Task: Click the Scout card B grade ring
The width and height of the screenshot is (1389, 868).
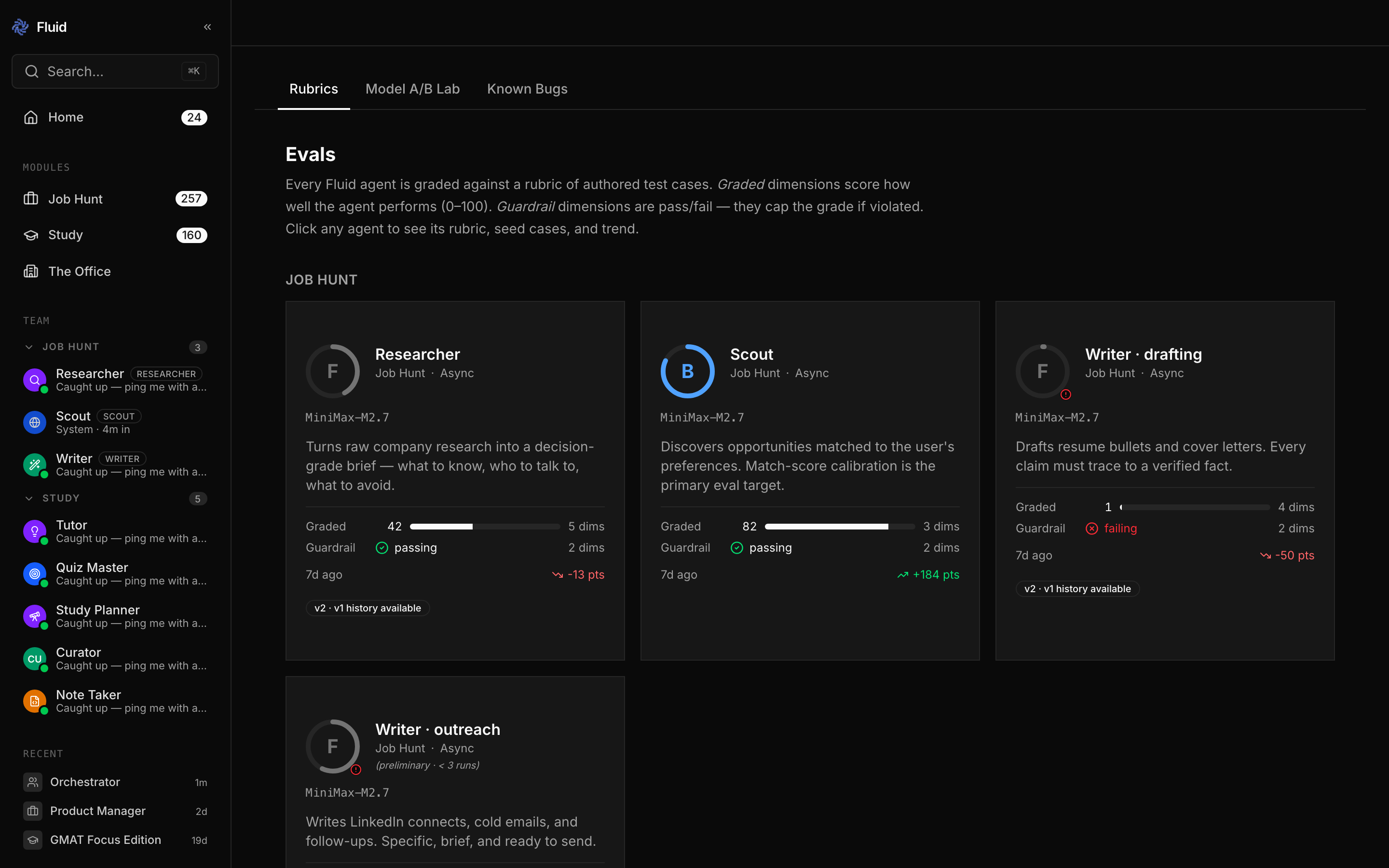Action: 688,371
